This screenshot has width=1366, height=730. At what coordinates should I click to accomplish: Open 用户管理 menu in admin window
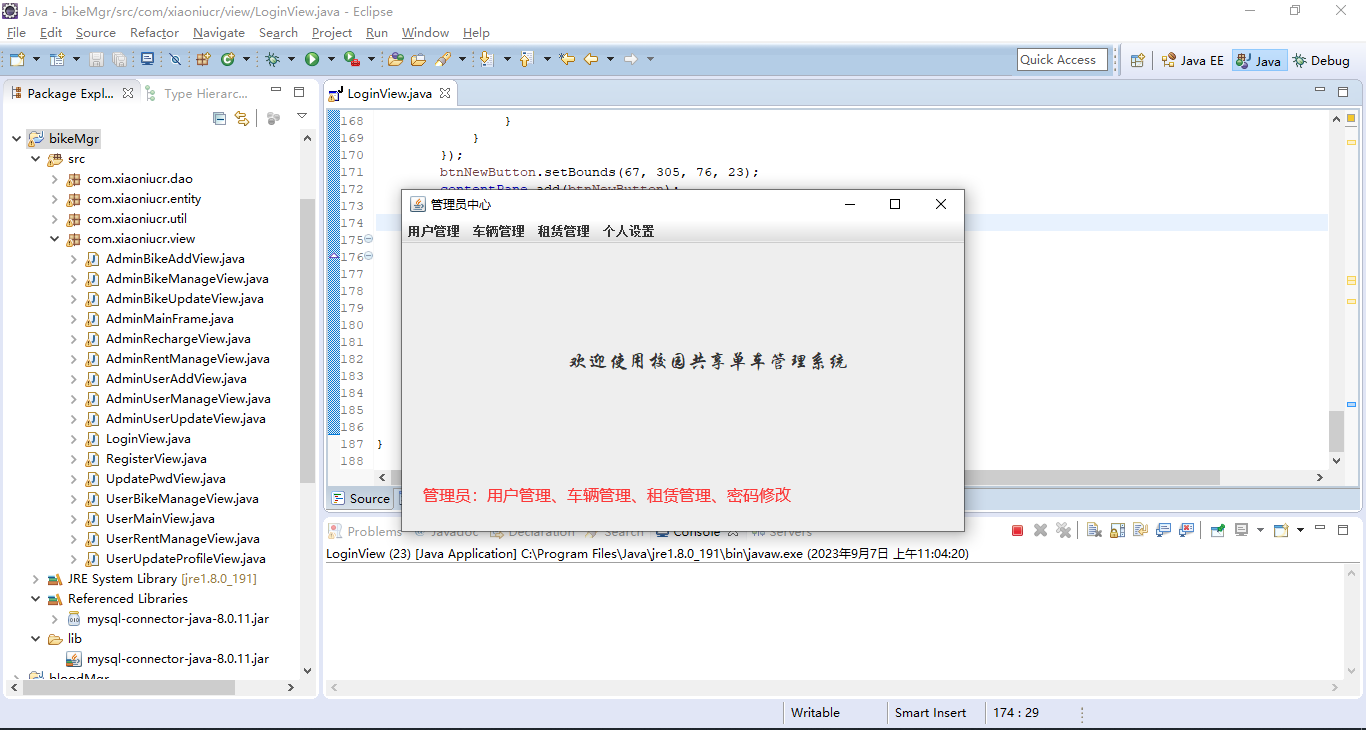pos(434,231)
